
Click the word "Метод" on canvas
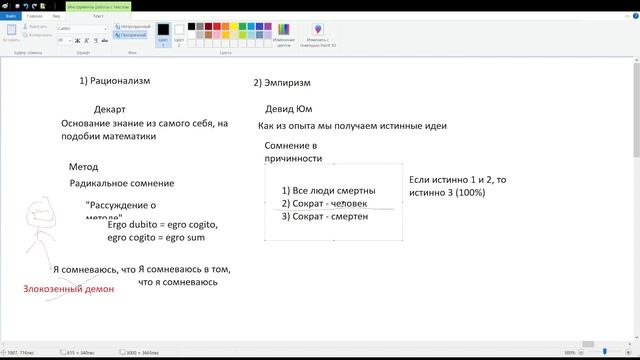[83, 167]
